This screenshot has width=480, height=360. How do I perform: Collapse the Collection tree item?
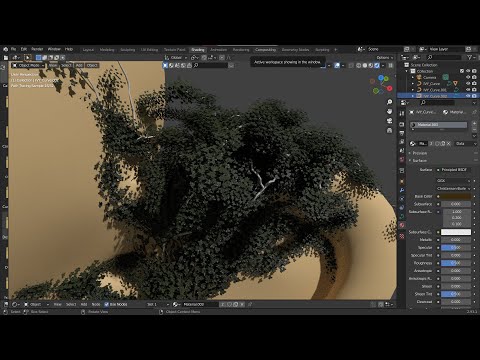click(x=407, y=71)
